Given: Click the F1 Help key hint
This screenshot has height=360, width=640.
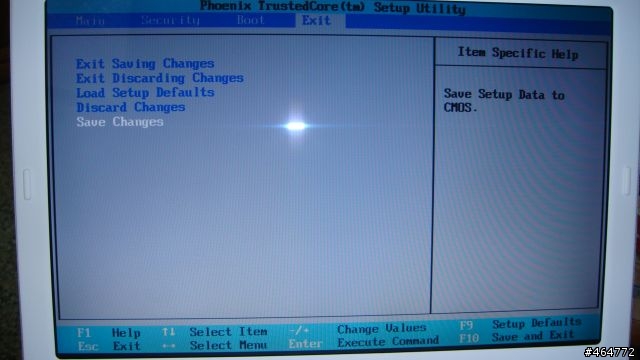Looking at the screenshot, I should pyautogui.click(x=109, y=333).
